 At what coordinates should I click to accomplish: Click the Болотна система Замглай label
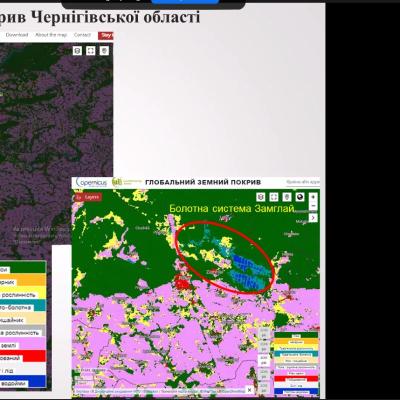pos(232,209)
